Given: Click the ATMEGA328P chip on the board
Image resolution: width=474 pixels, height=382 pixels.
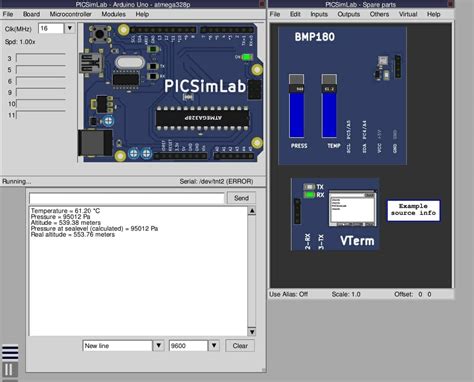Looking at the screenshot, I should pos(202,118).
